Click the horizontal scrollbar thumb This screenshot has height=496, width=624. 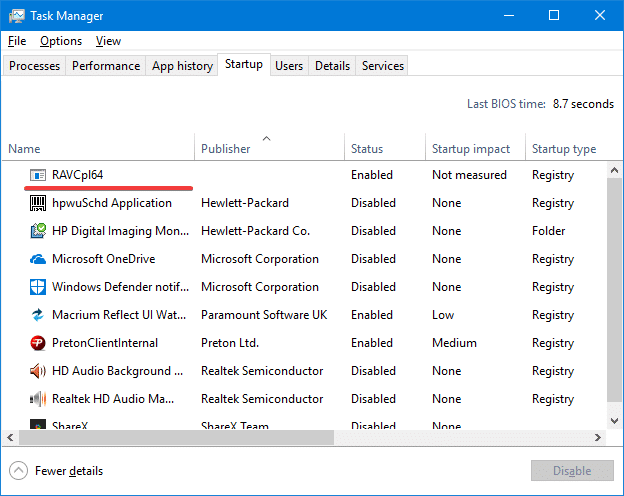[176, 437]
